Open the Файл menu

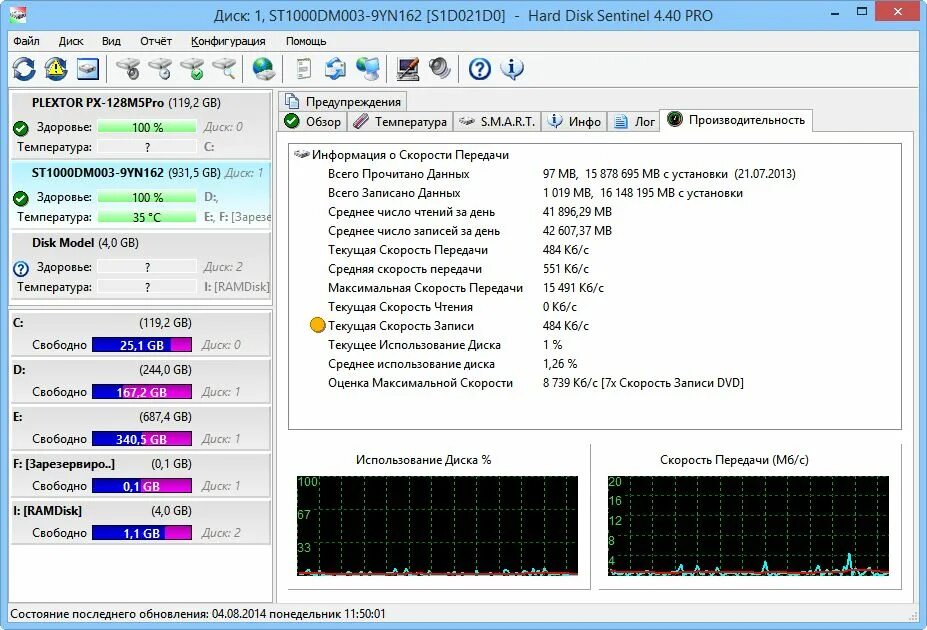click(x=26, y=41)
